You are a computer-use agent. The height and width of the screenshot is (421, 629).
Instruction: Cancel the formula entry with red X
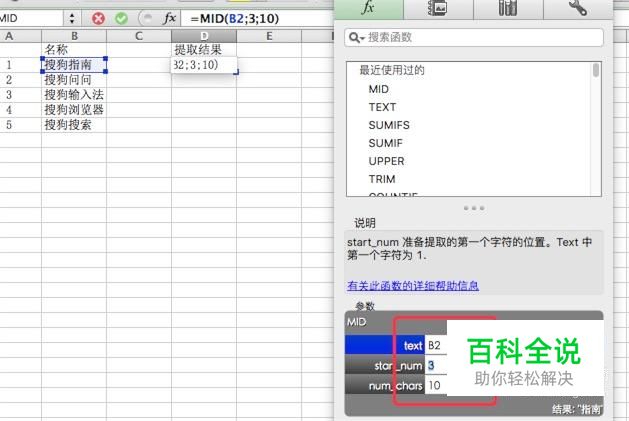pos(98,18)
